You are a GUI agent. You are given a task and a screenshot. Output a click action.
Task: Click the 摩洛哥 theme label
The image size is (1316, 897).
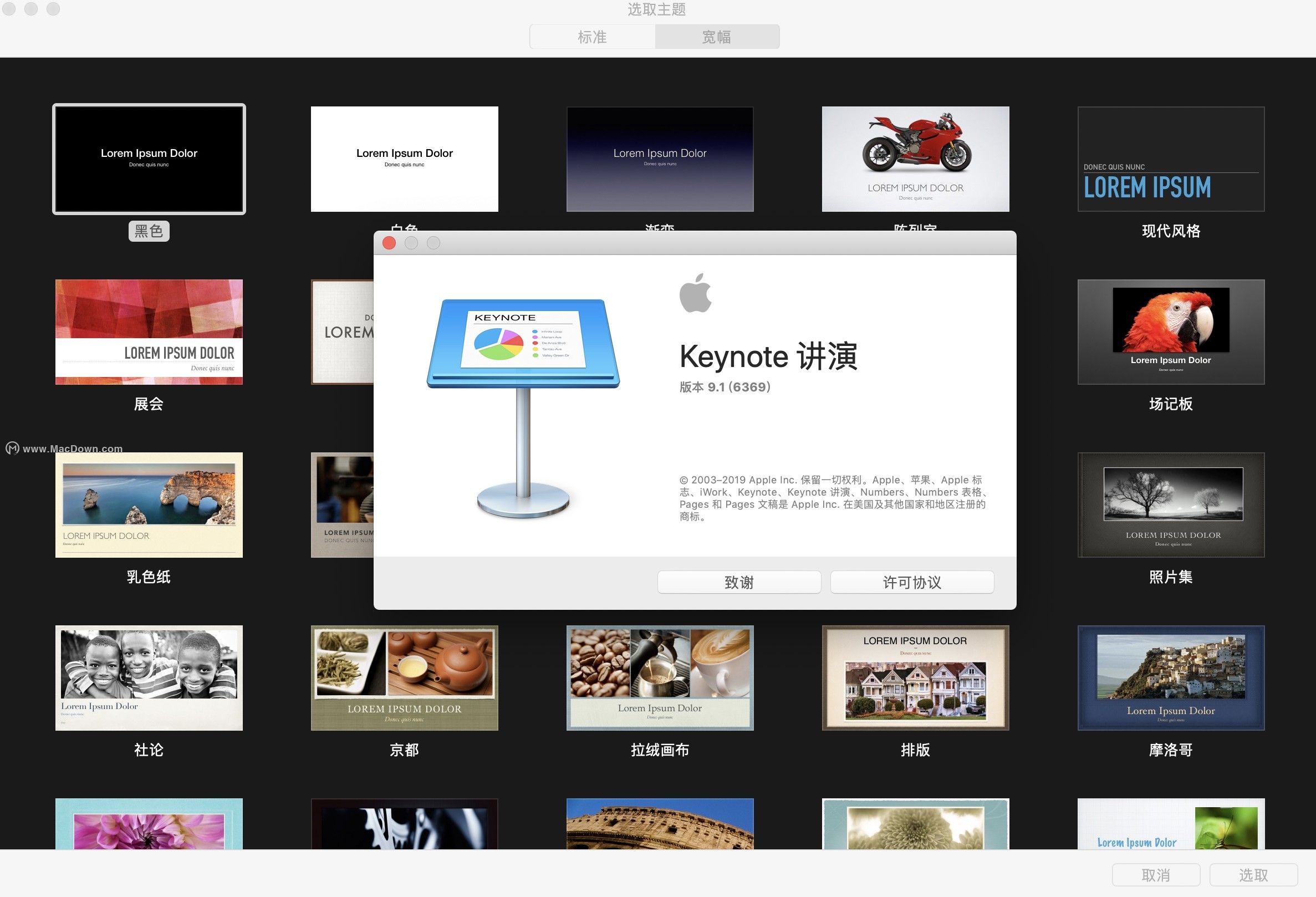click(1171, 750)
